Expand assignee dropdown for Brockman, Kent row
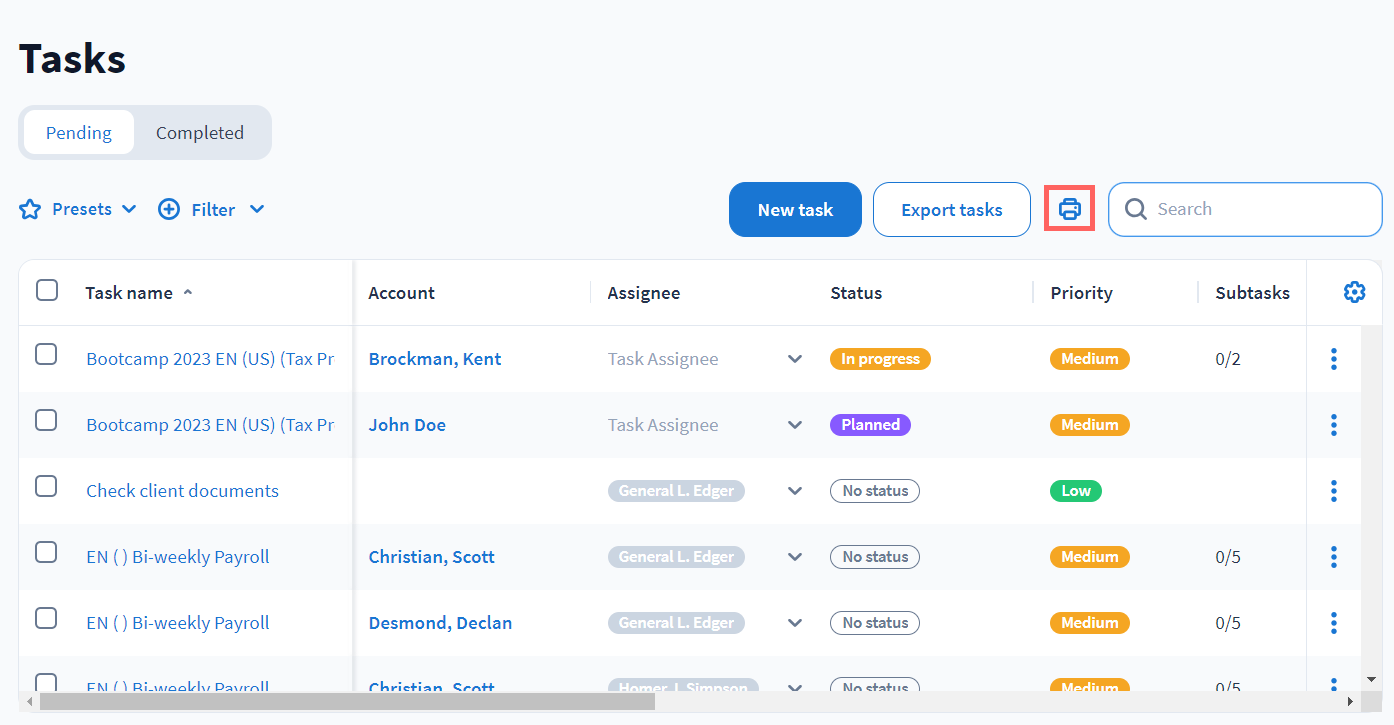Viewport: 1394px width, 725px height. pyautogui.click(x=795, y=359)
